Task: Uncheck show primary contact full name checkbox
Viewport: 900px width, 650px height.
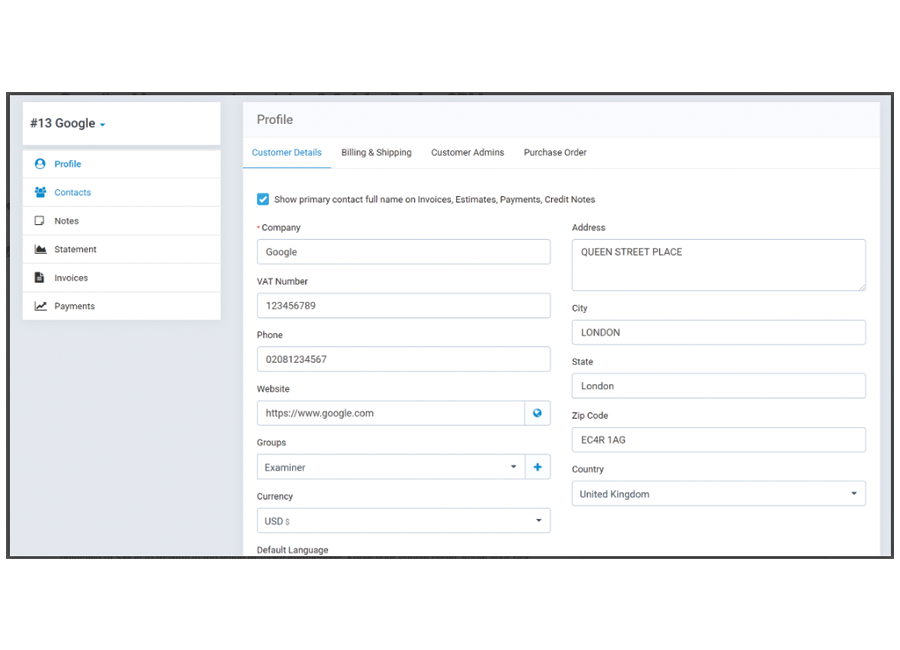Action: (x=263, y=199)
